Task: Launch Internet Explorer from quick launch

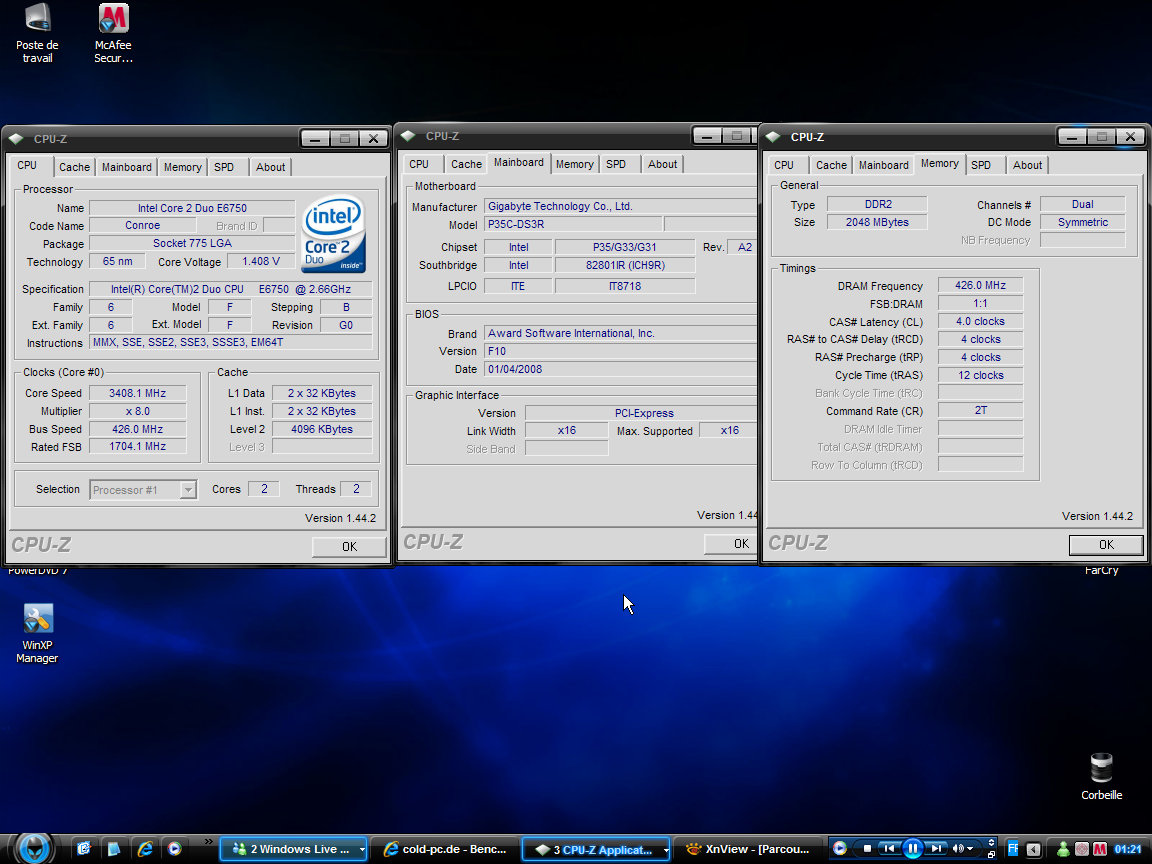Action: tap(145, 849)
